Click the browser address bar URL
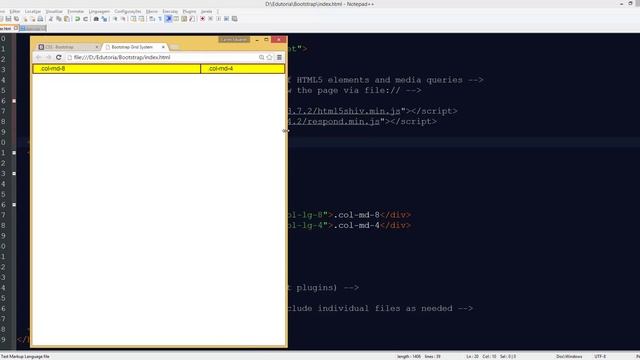This screenshot has width=640, height=360. pos(122,58)
